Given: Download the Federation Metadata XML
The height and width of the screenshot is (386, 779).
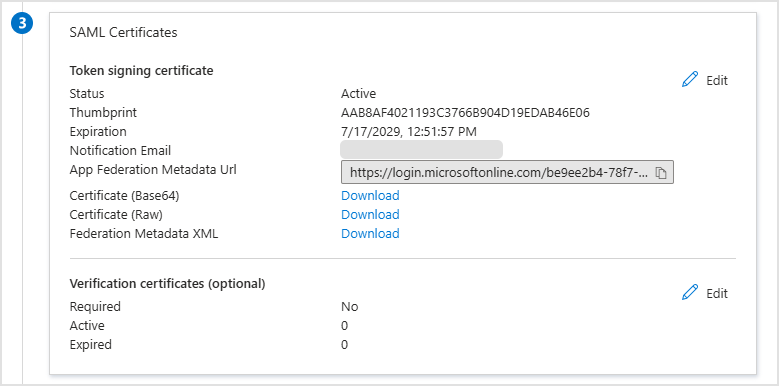Looking at the screenshot, I should tap(370, 233).
